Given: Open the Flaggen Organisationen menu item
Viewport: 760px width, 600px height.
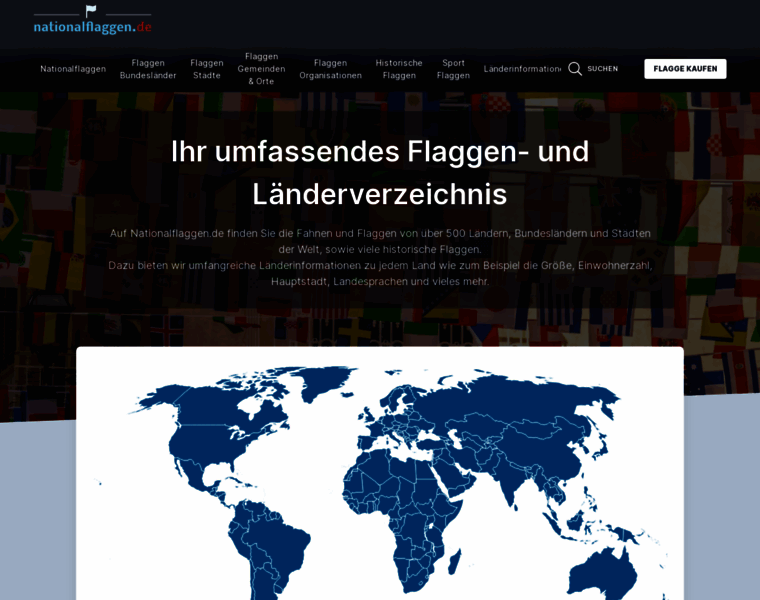Looking at the screenshot, I should pyautogui.click(x=331, y=69).
